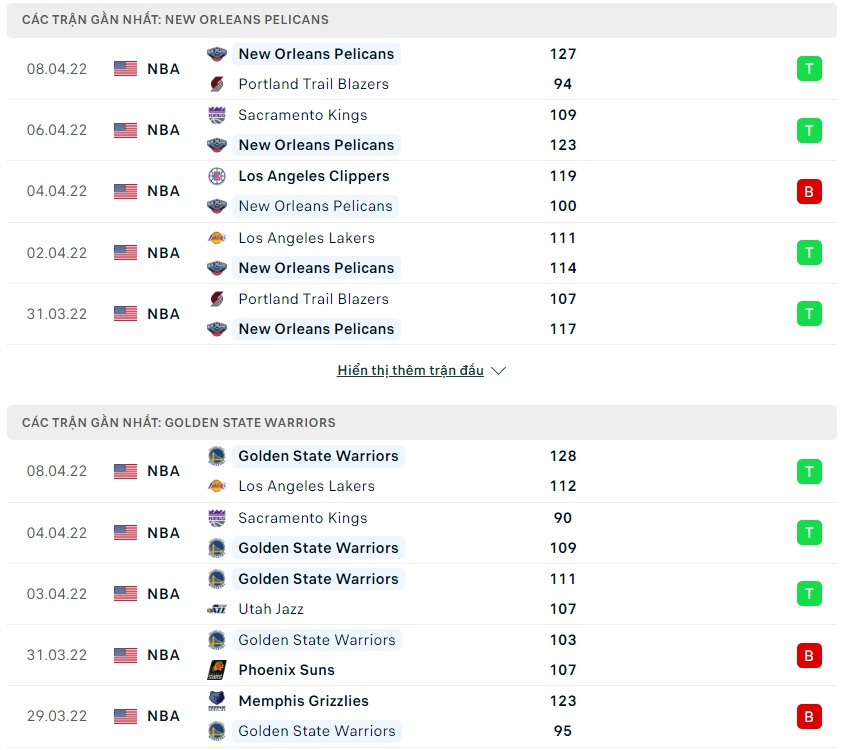Viewport: 851px width, 750px height.
Task: Click the Sacramento Kings logo on 06.04.22
Action: pyautogui.click(x=217, y=115)
